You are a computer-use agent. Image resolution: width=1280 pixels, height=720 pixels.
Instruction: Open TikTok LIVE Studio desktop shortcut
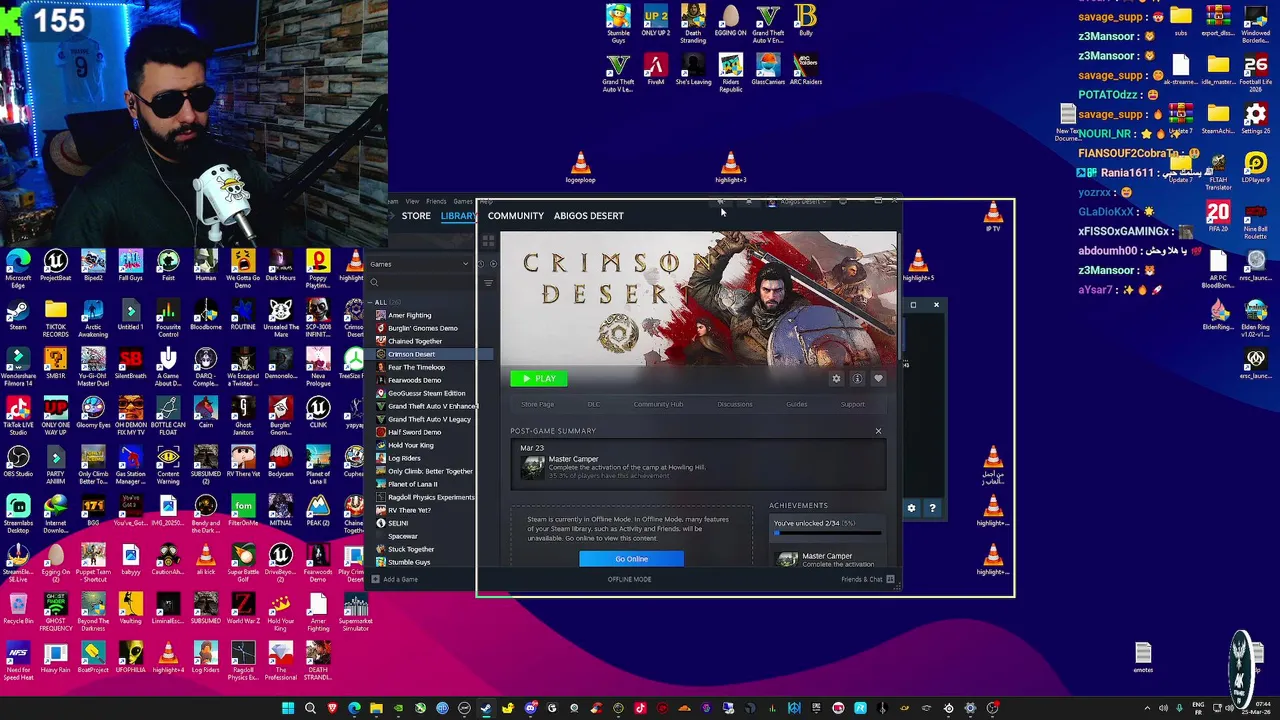coord(18,415)
